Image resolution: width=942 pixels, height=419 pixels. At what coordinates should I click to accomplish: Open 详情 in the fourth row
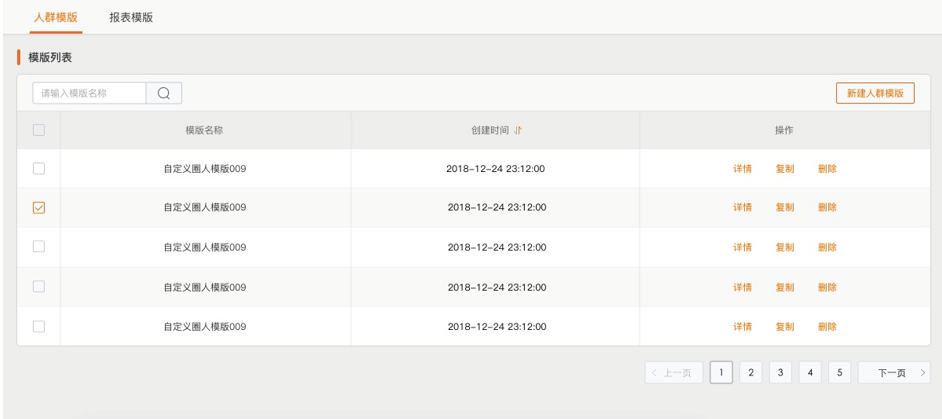[x=742, y=287]
